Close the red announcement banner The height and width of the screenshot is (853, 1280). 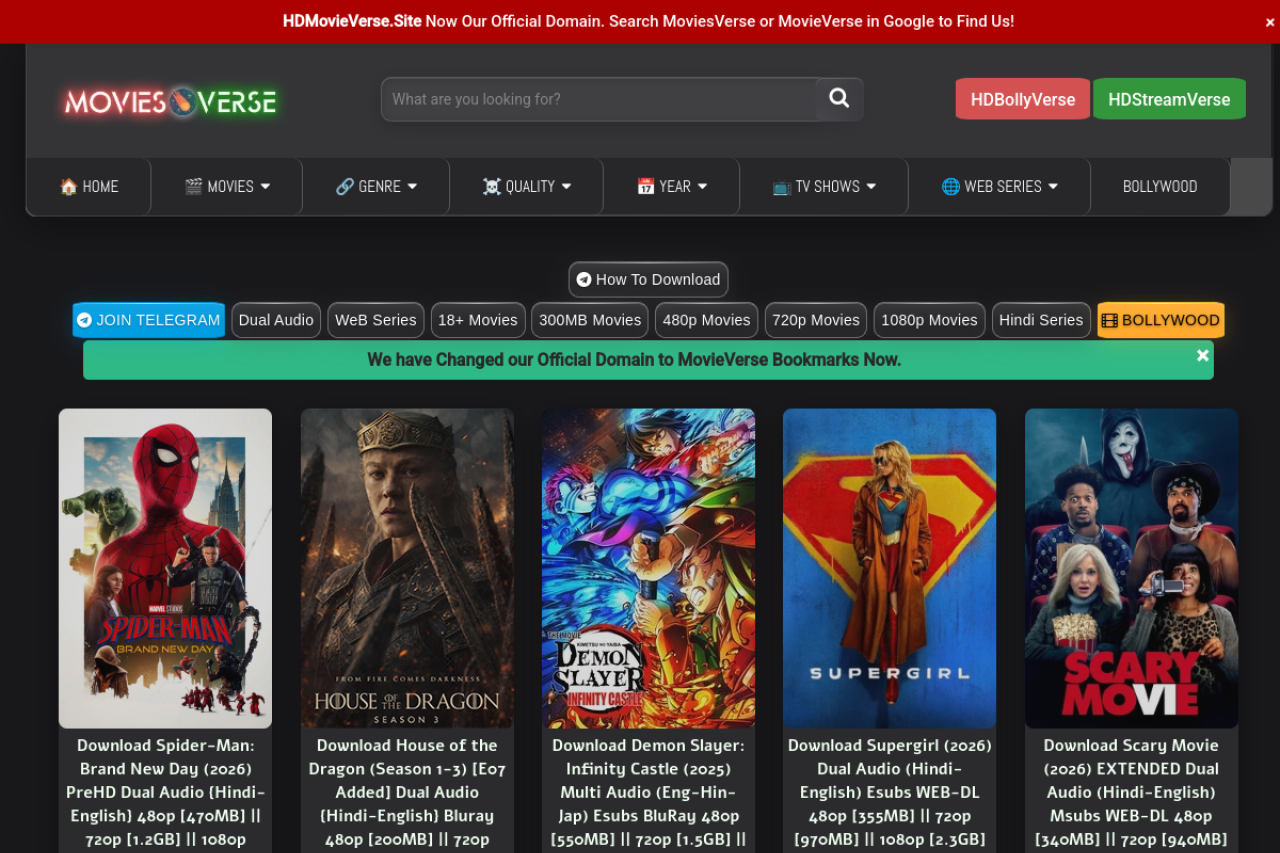tap(1270, 22)
